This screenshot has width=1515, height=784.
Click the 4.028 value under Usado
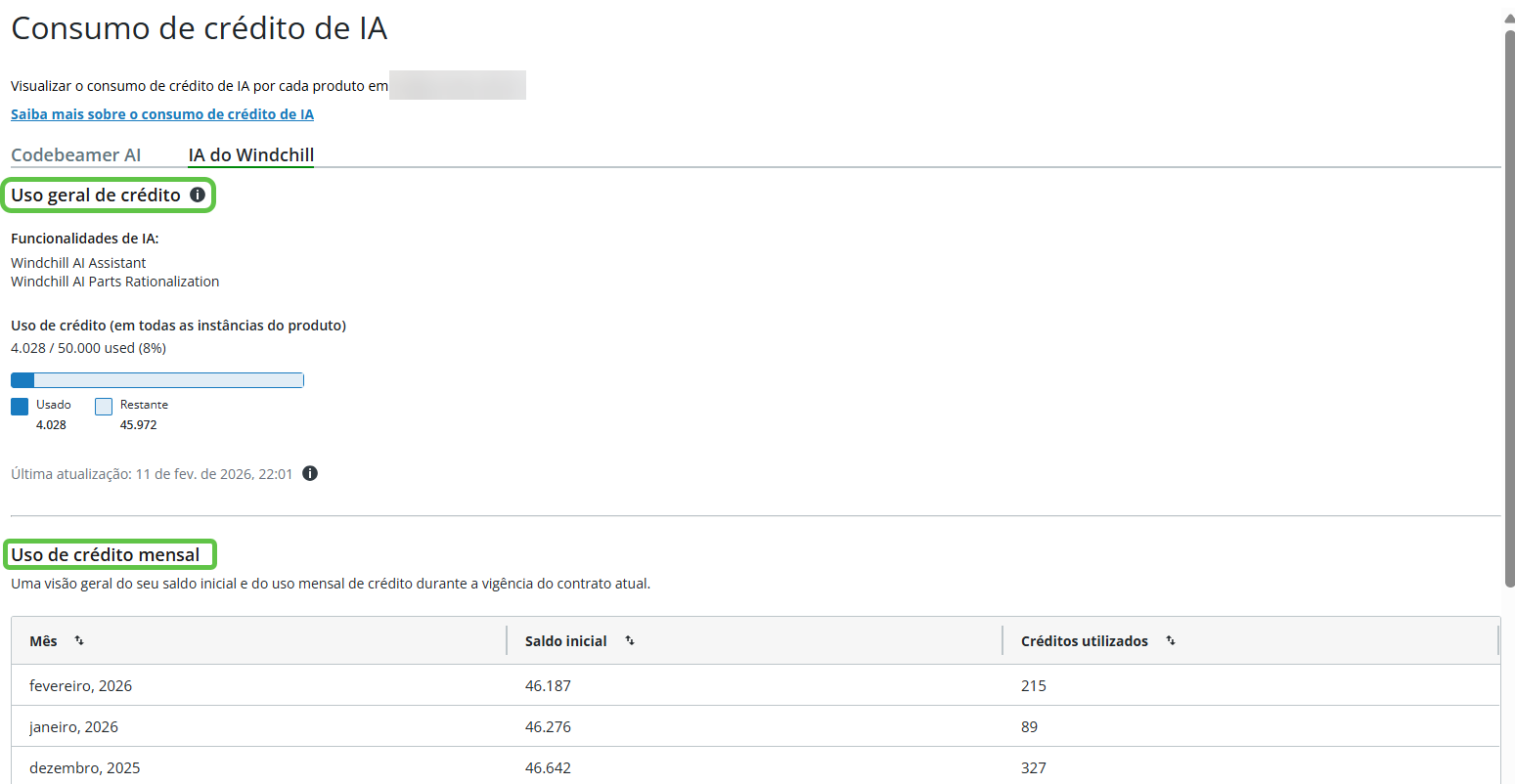[x=52, y=425]
